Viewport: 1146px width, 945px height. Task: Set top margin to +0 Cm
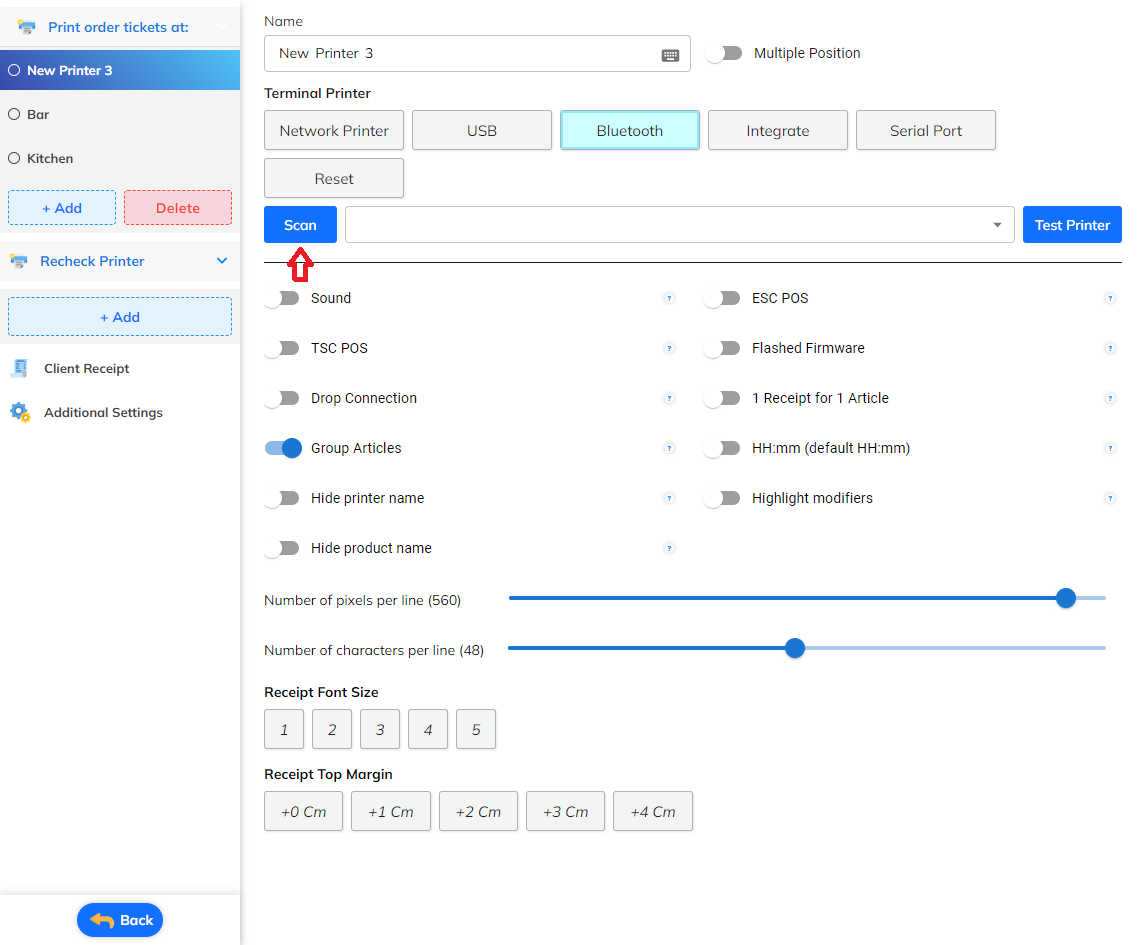[x=303, y=811]
